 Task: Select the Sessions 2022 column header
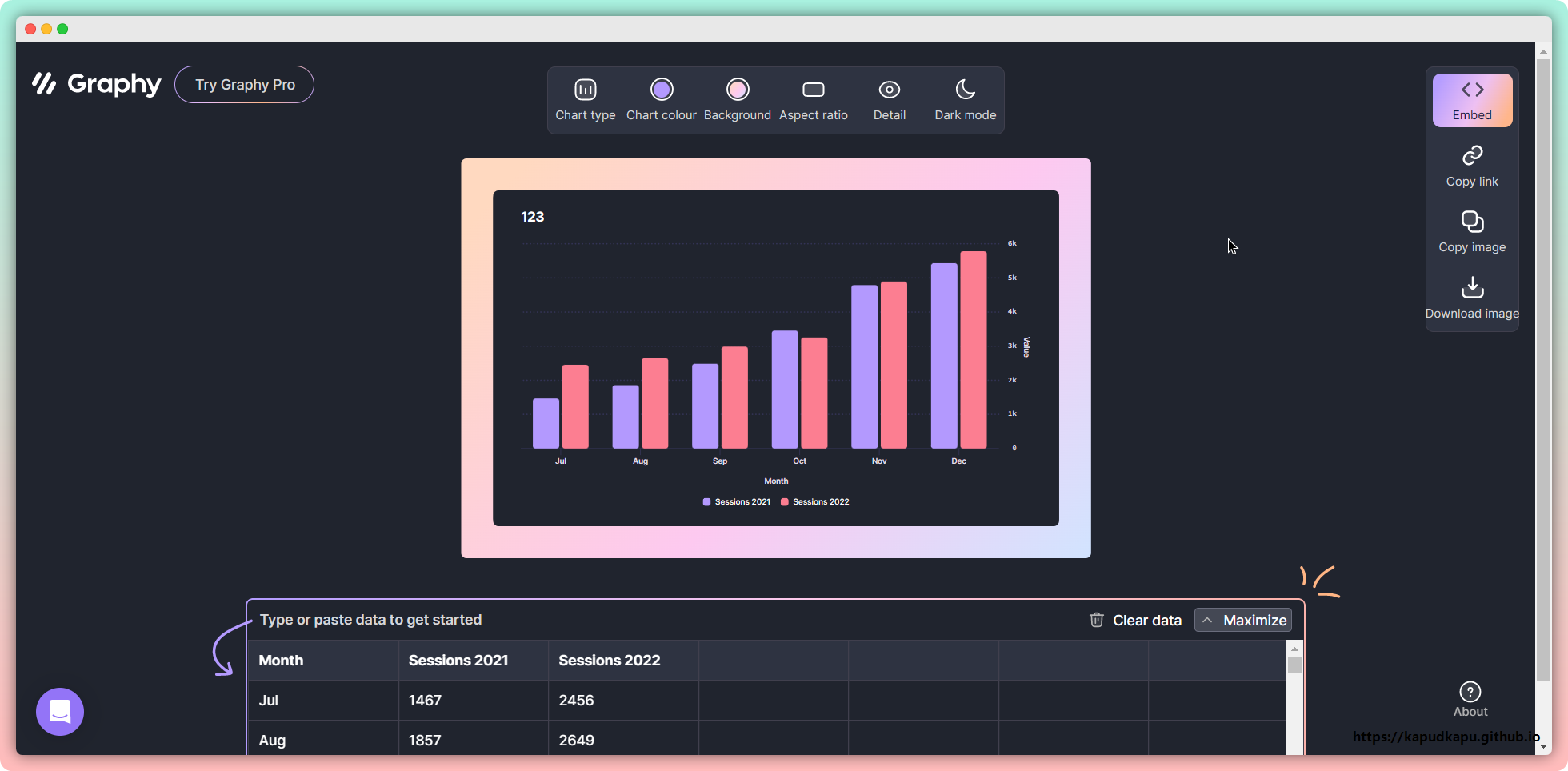(610, 661)
